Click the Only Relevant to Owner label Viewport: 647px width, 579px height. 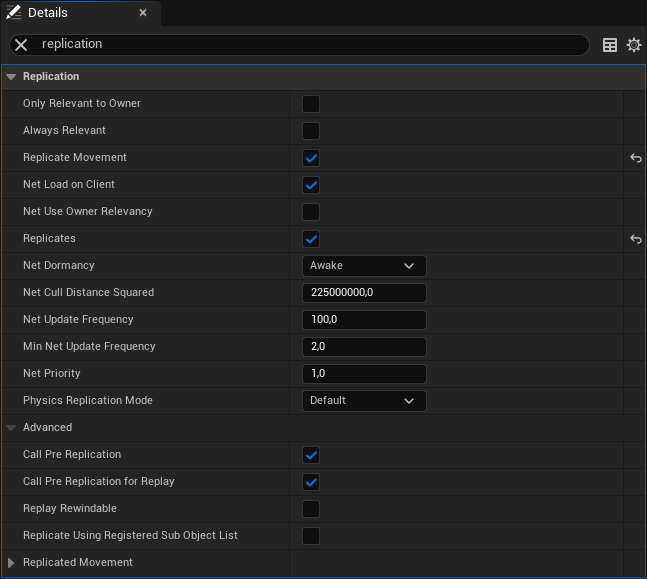tap(82, 104)
